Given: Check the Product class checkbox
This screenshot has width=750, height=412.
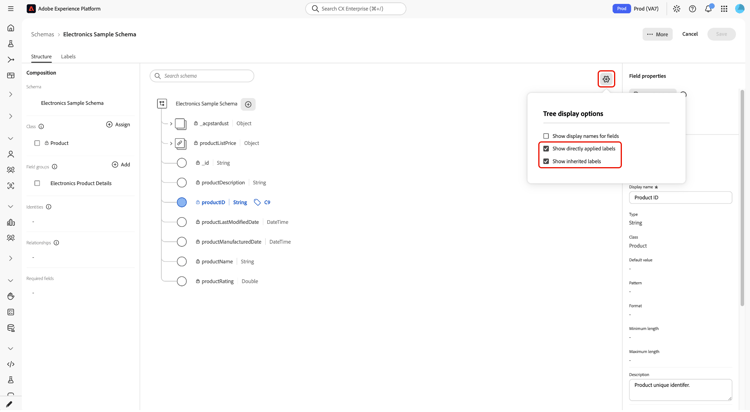Looking at the screenshot, I should pos(37,143).
